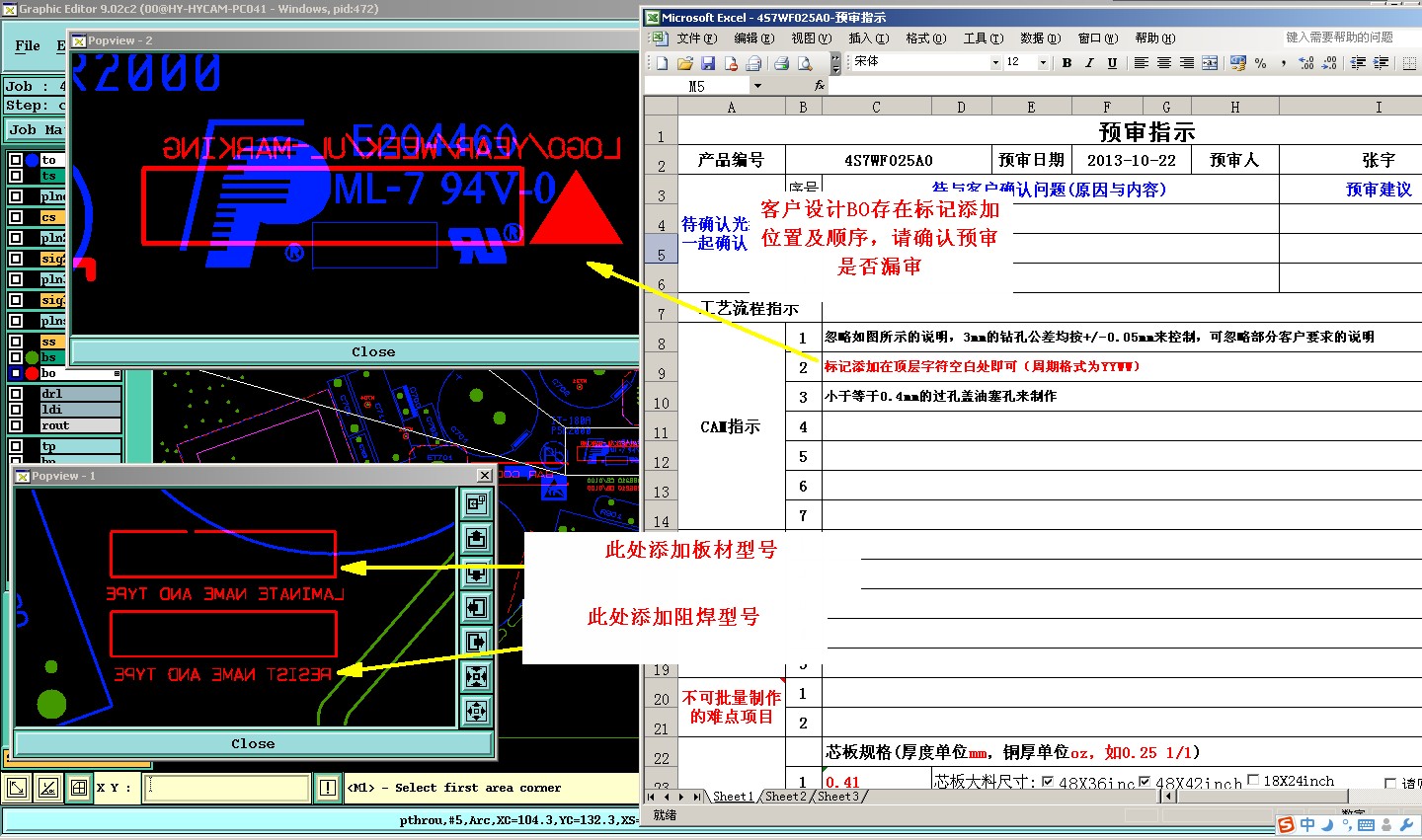
Task: Toggle the 'drl' layer checkbox
Action: pos(16,394)
